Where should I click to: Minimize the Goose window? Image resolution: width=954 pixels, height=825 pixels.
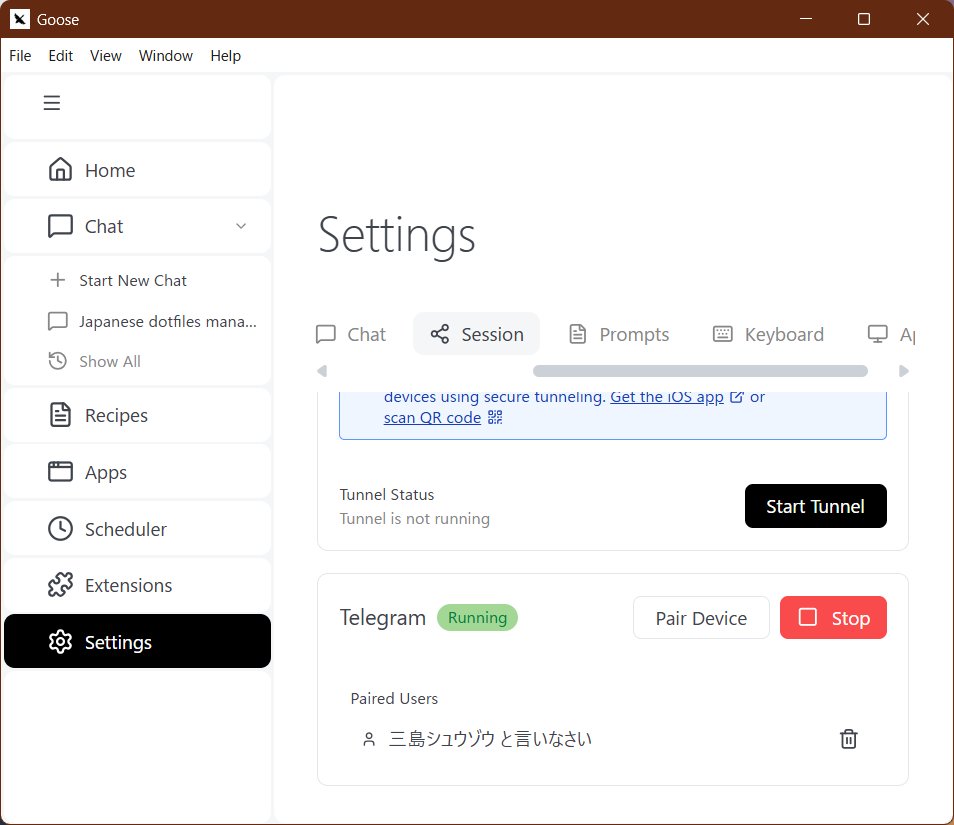[x=806, y=19]
